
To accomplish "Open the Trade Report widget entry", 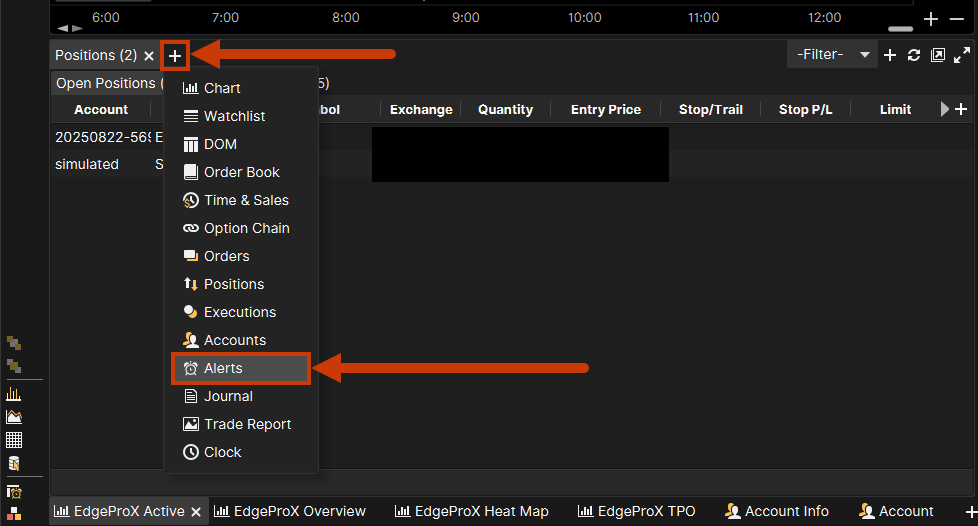I will (247, 424).
